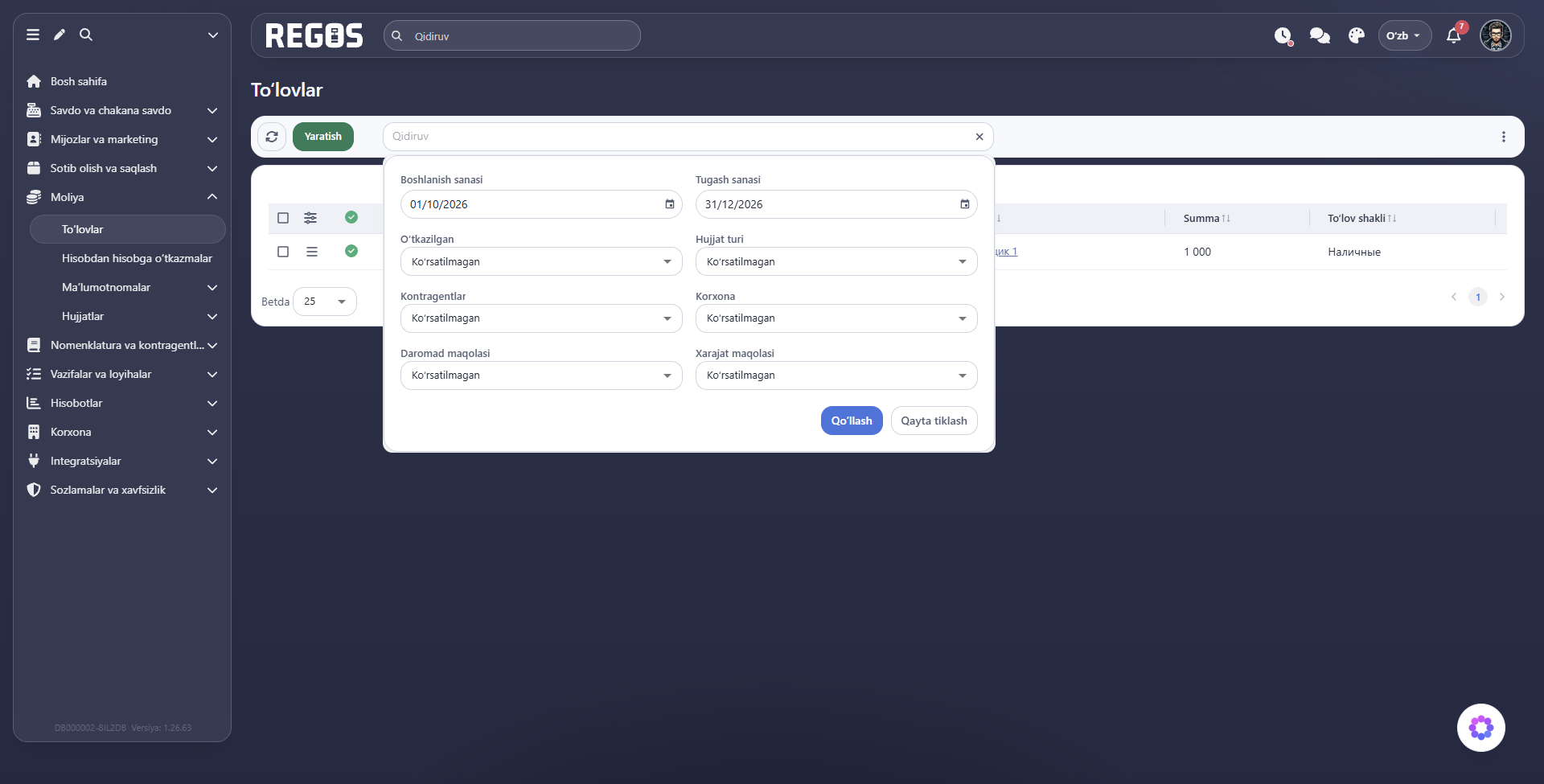Open the Daromad maqolasi dropdown
The width and height of the screenshot is (1544, 784).
click(541, 376)
